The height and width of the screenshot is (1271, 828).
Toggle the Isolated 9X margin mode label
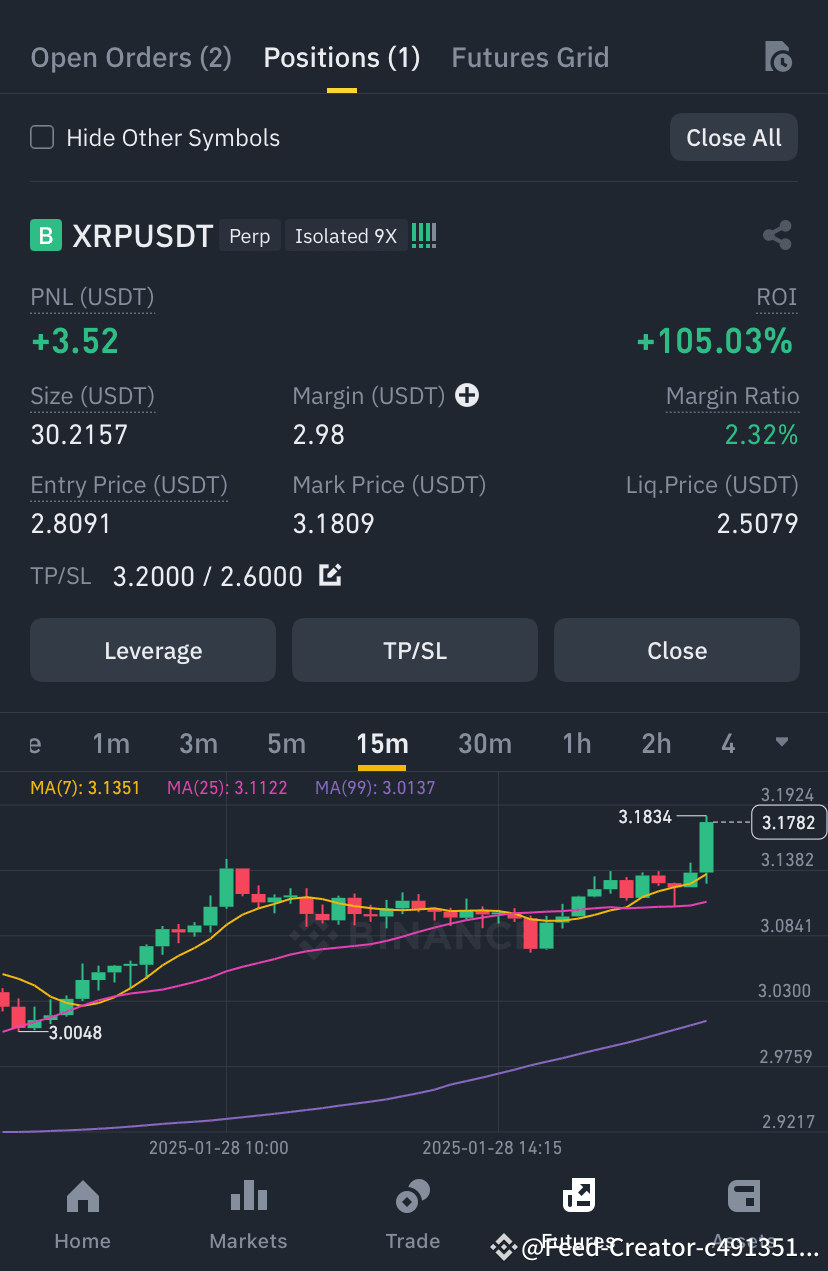coord(345,236)
